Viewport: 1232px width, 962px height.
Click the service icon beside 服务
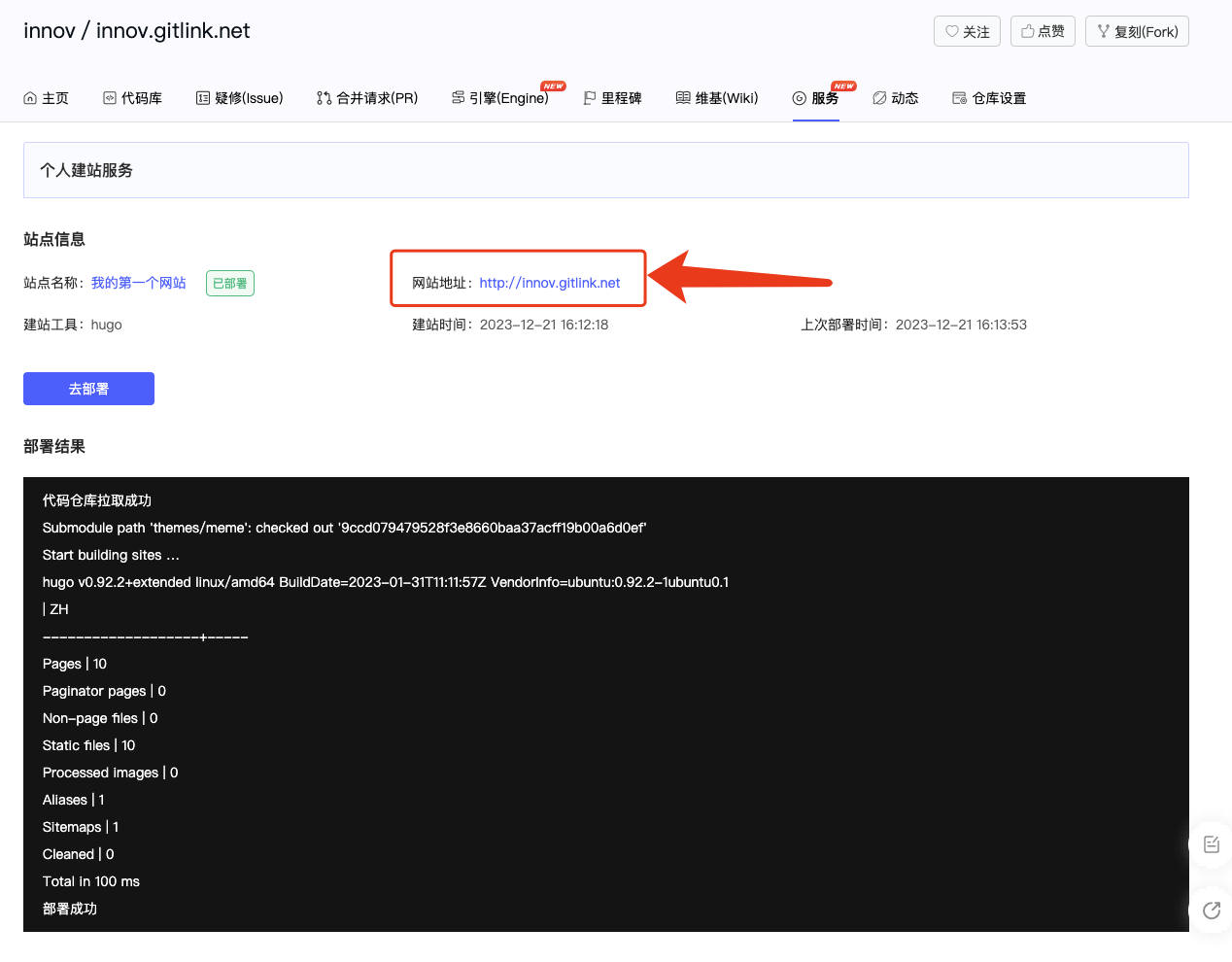pyautogui.click(x=800, y=98)
